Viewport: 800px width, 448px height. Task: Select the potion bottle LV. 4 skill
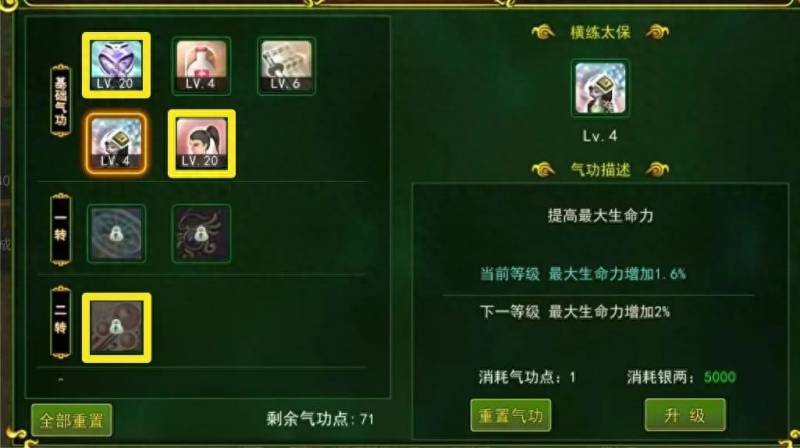point(201,66)
